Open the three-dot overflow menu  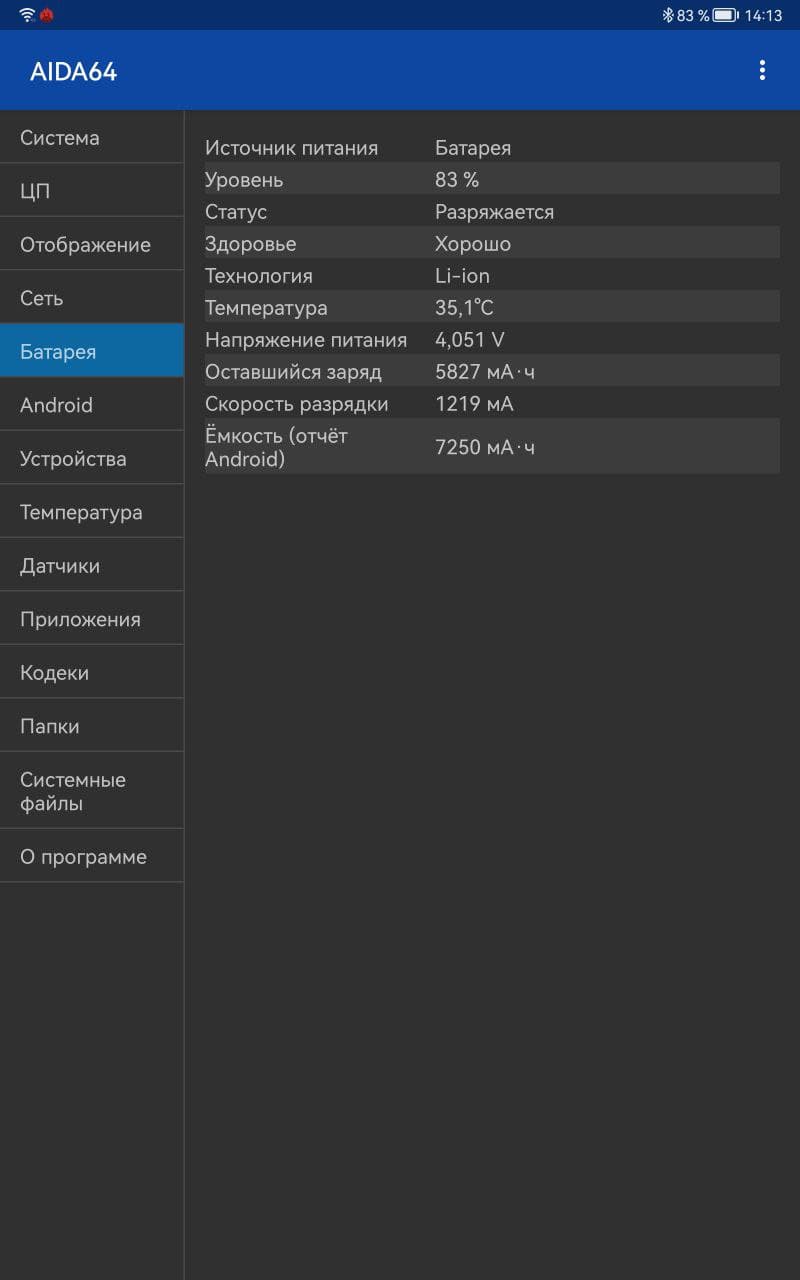(x=762, y=70)
